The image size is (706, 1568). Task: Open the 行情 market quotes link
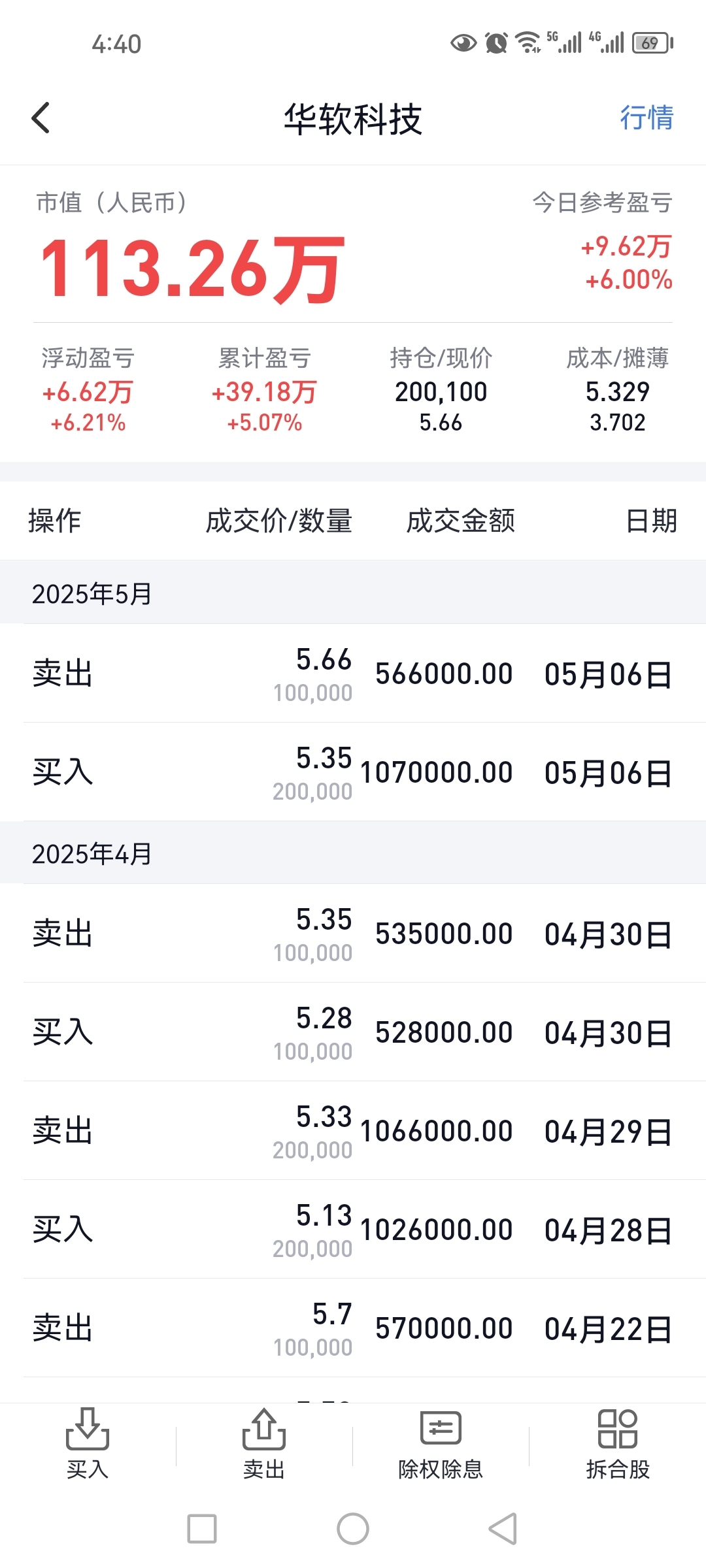(x=647, y=118)
